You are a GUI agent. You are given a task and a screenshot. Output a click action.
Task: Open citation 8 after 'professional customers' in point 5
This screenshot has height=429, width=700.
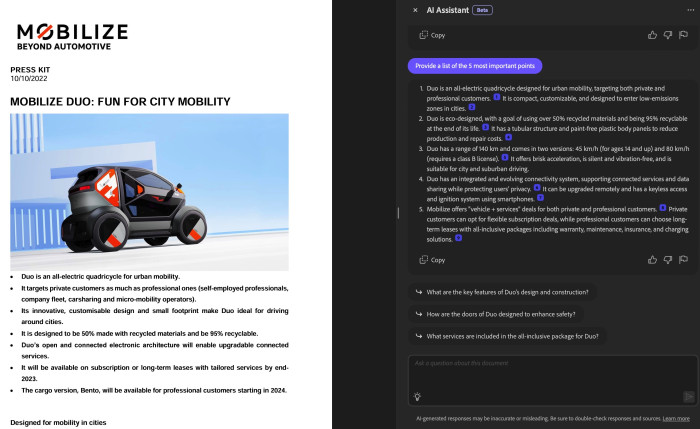click(x=663, y=208)
